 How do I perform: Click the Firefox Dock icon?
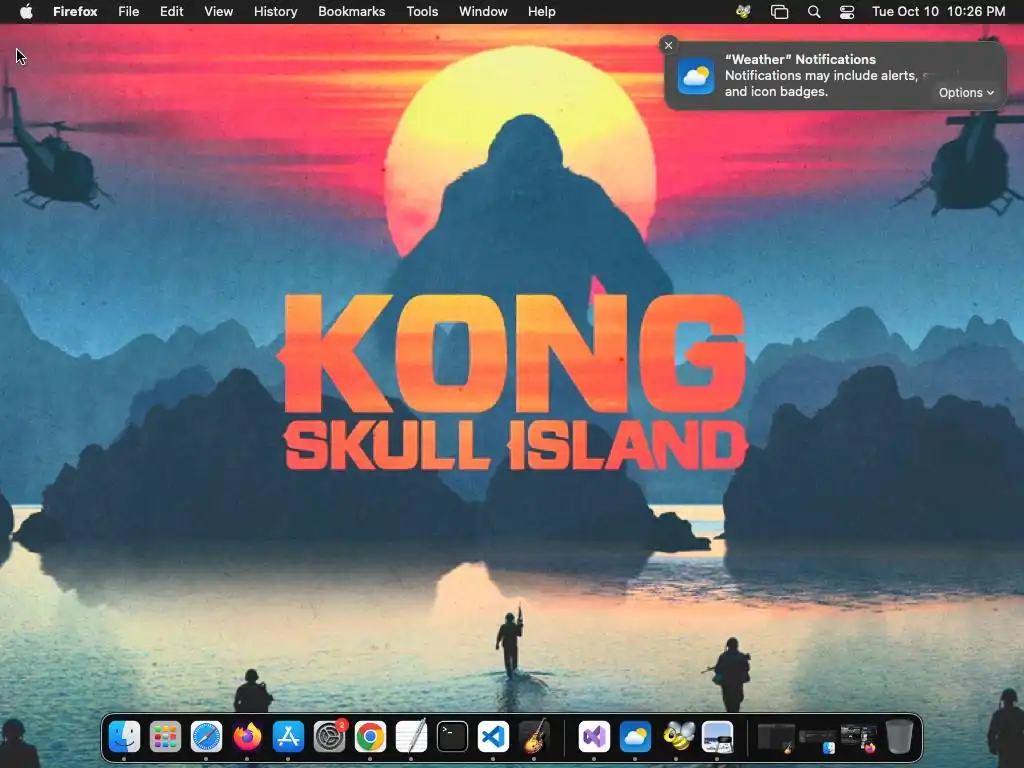click(x=248, y=737)
